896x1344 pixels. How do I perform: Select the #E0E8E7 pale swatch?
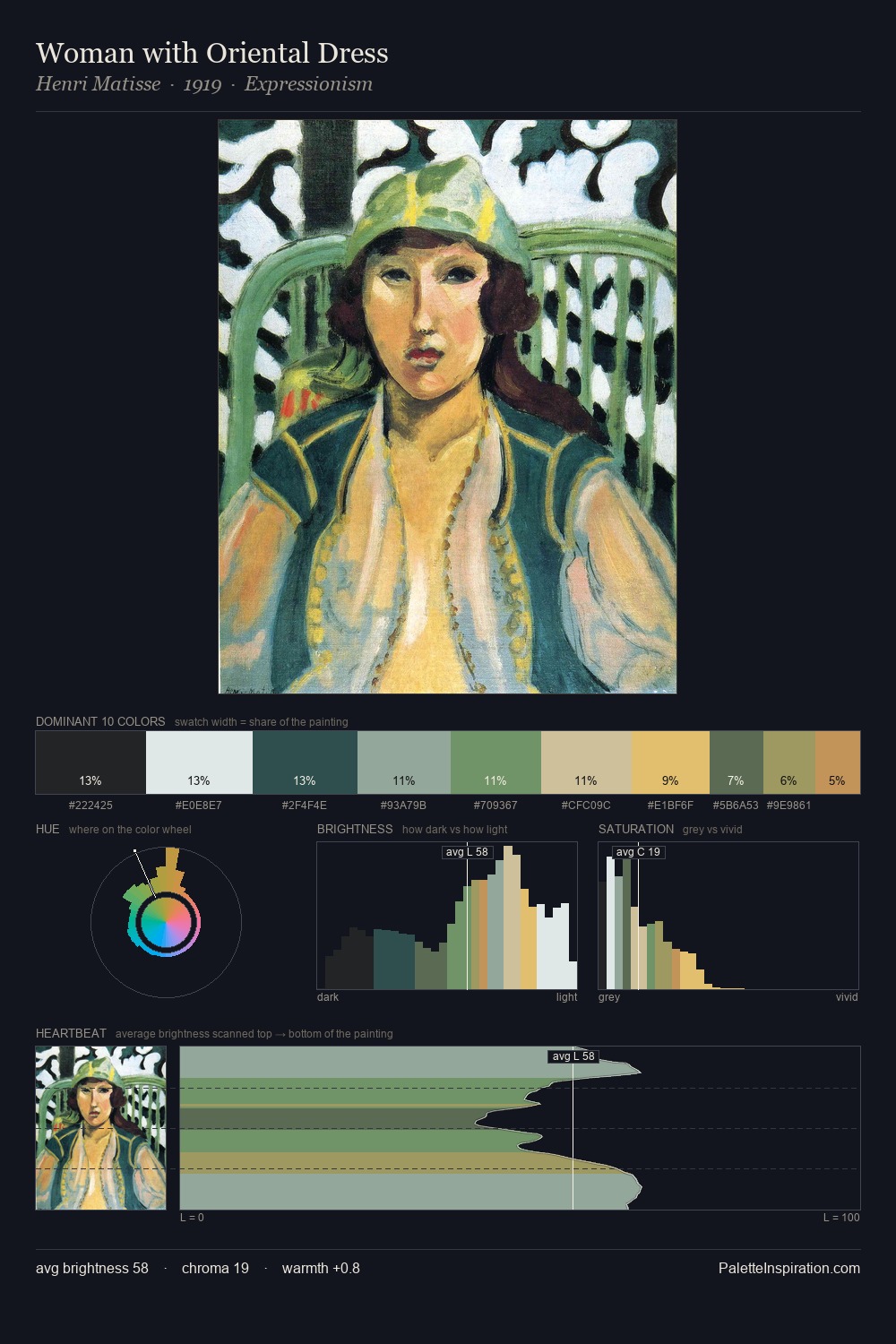coord(199,762)
